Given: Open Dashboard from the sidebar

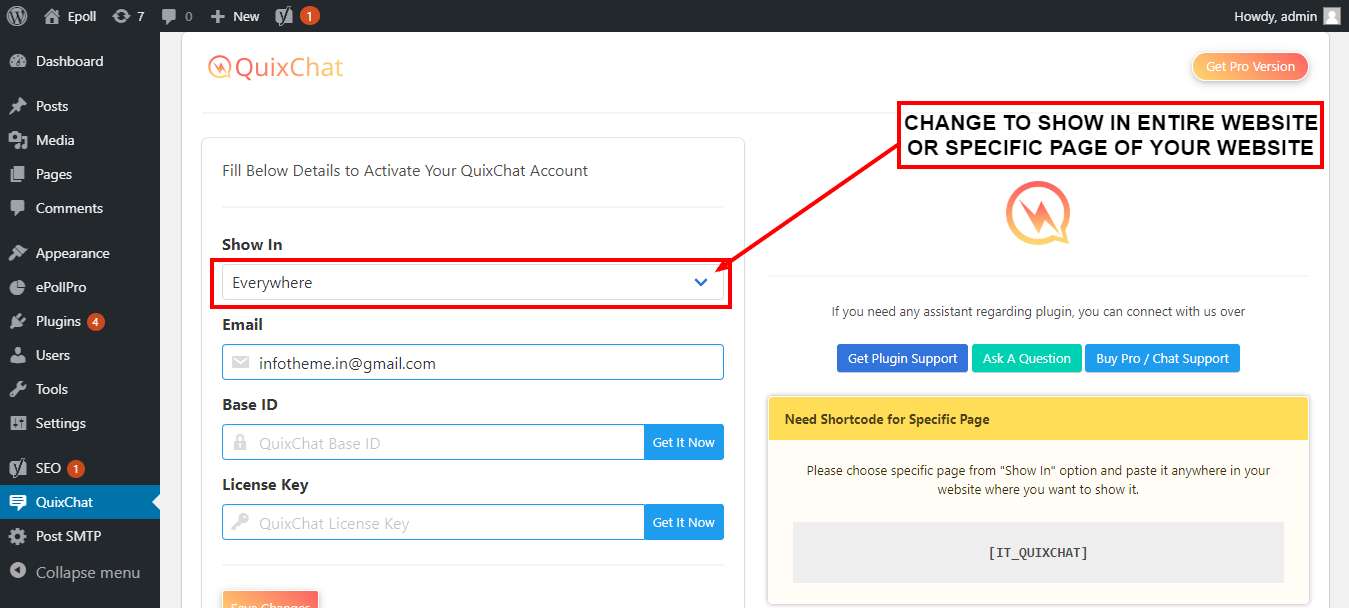Looking at the screenshot, I should pyautogui.click(x=69, y=61).
